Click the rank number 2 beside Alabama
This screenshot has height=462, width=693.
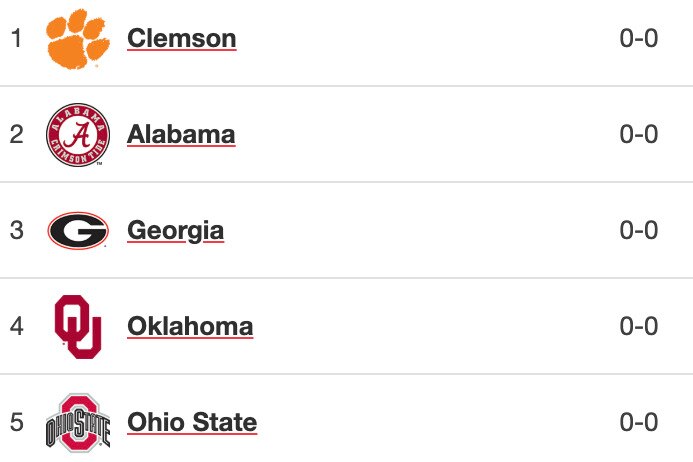[16, 134]
